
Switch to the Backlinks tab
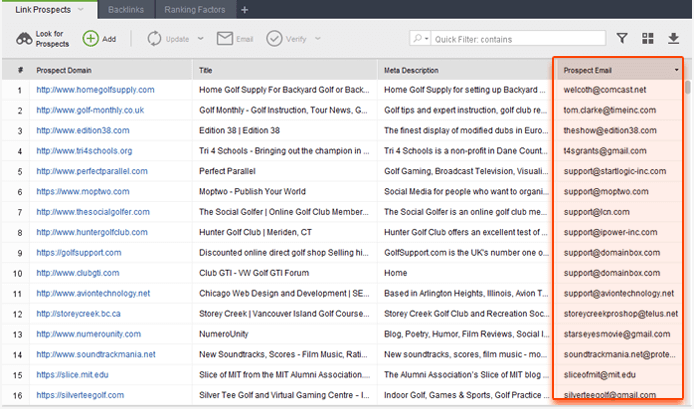coord(126,9)
